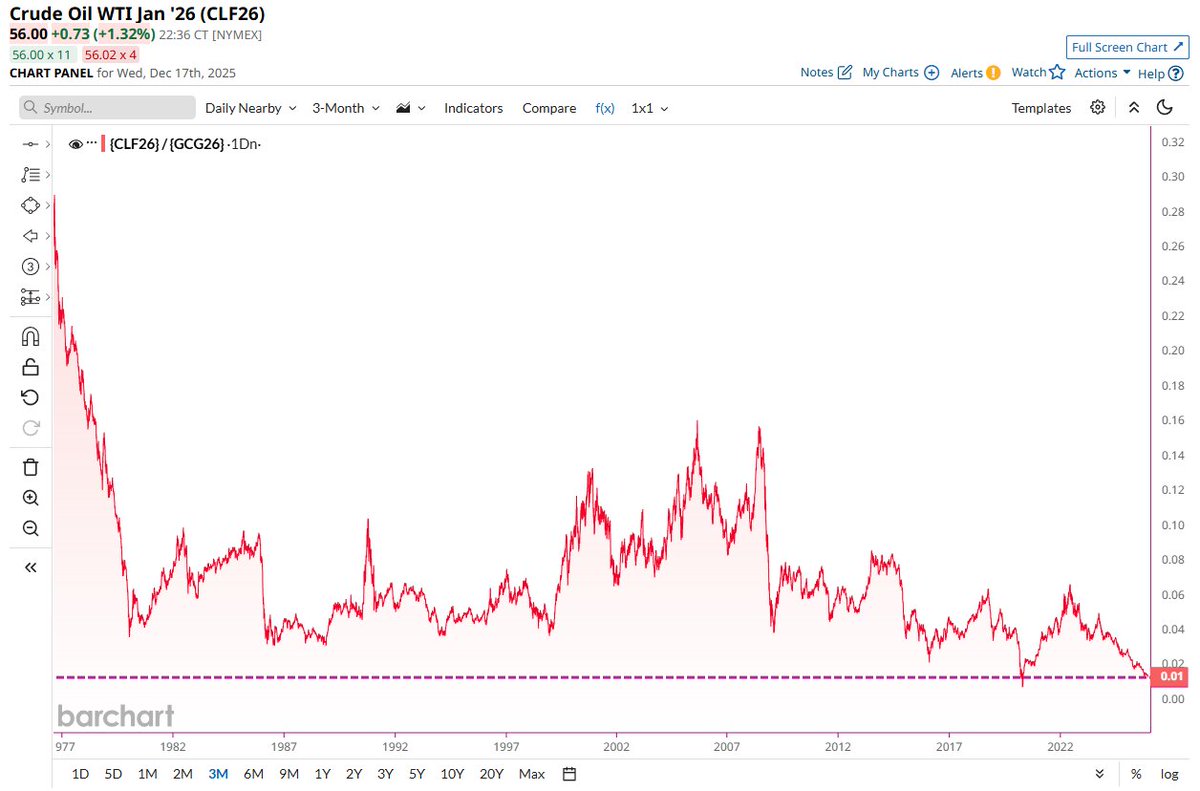Open chart settings with gear icon

1097,107
